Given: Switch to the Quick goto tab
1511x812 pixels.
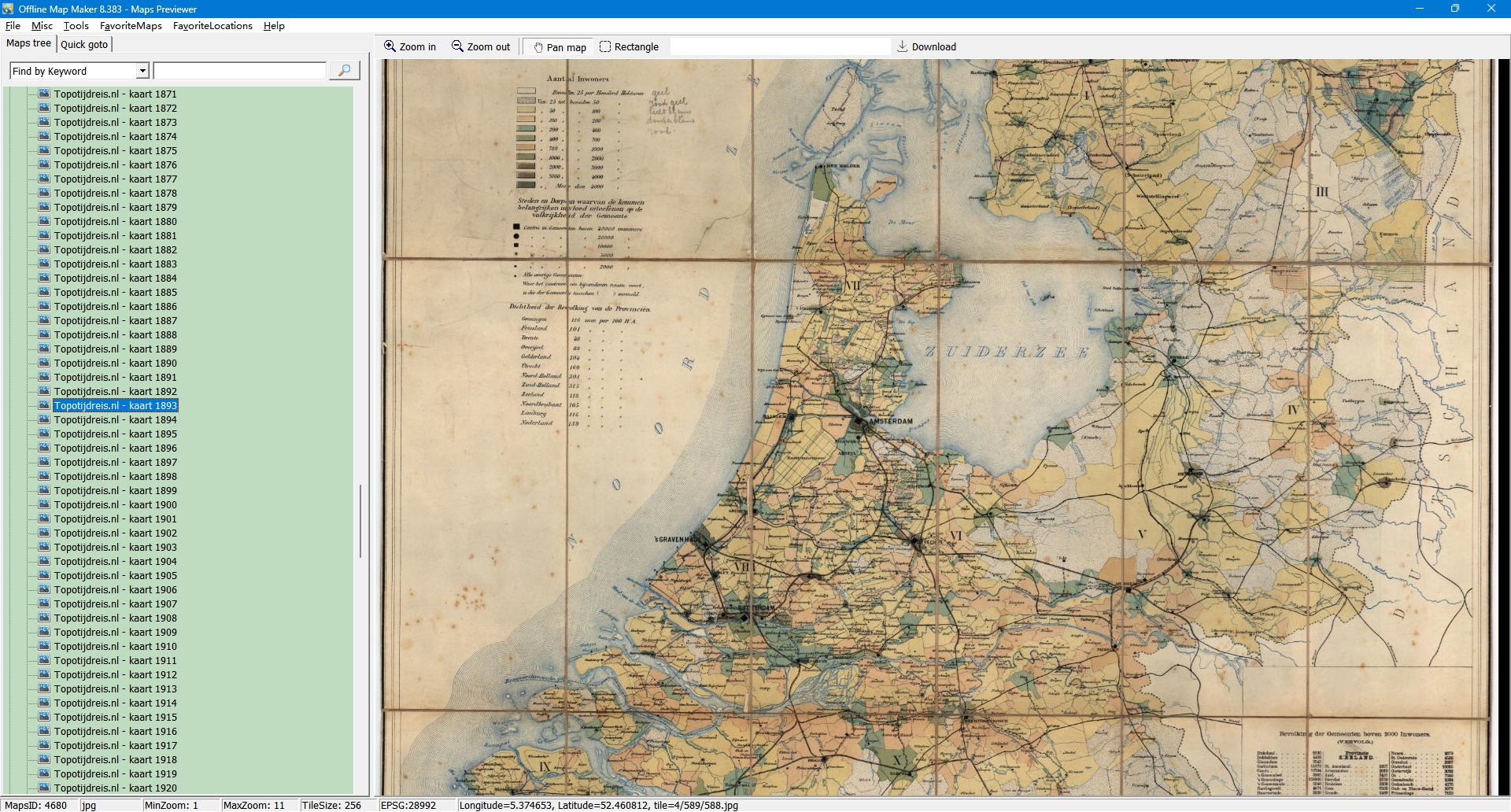Looking at the screenshot, I should click(84, 44).
